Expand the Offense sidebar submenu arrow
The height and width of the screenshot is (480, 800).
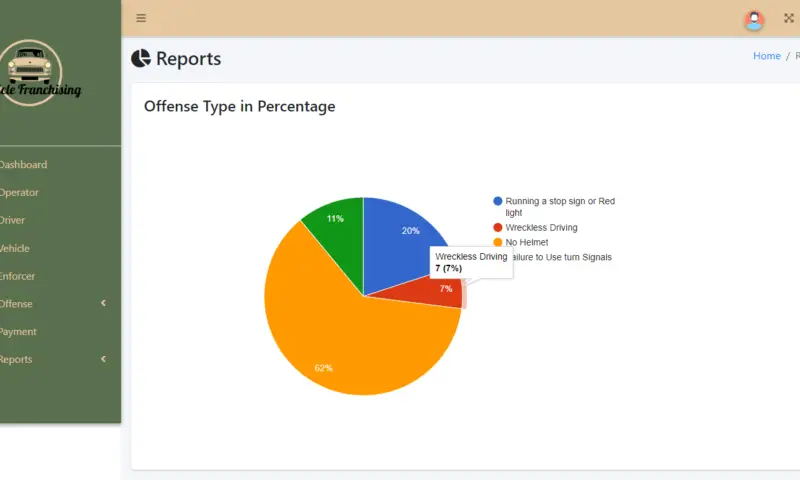point(104,304)
